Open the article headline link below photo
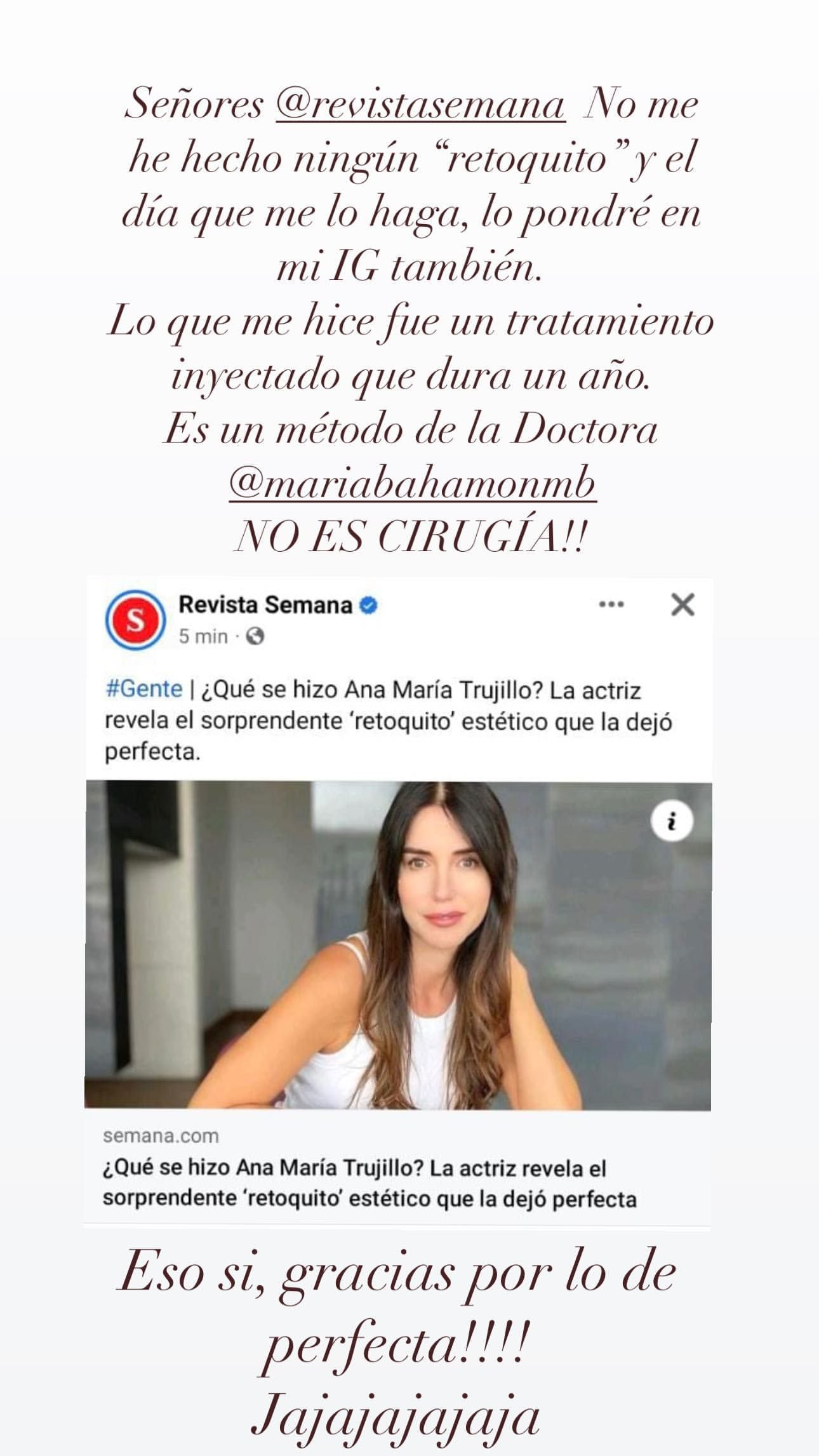The height and width of the screenshot is (1456, 819). coord(370,1184)
